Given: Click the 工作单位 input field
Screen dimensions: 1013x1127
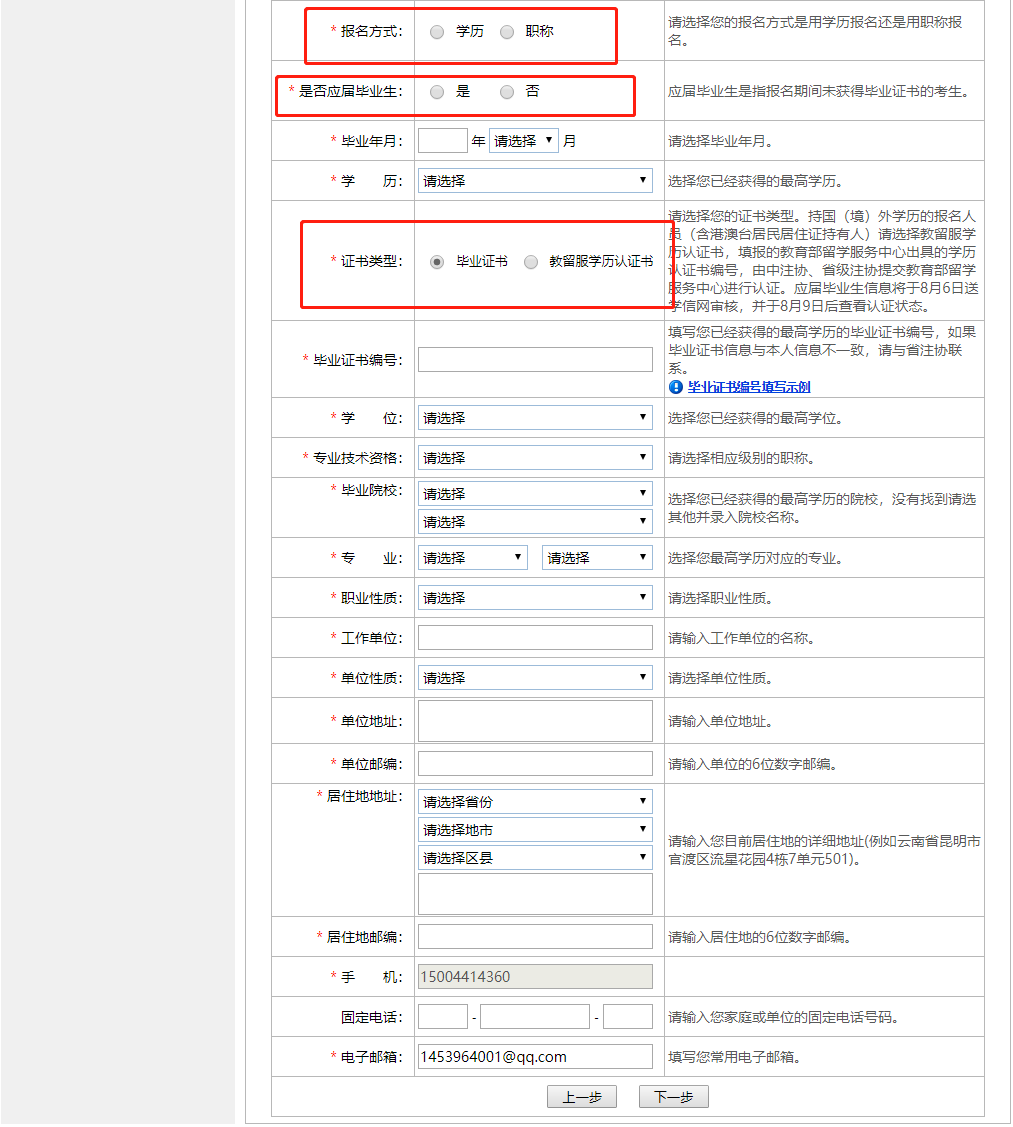Looking at the screenshot, I should (535, 637).
